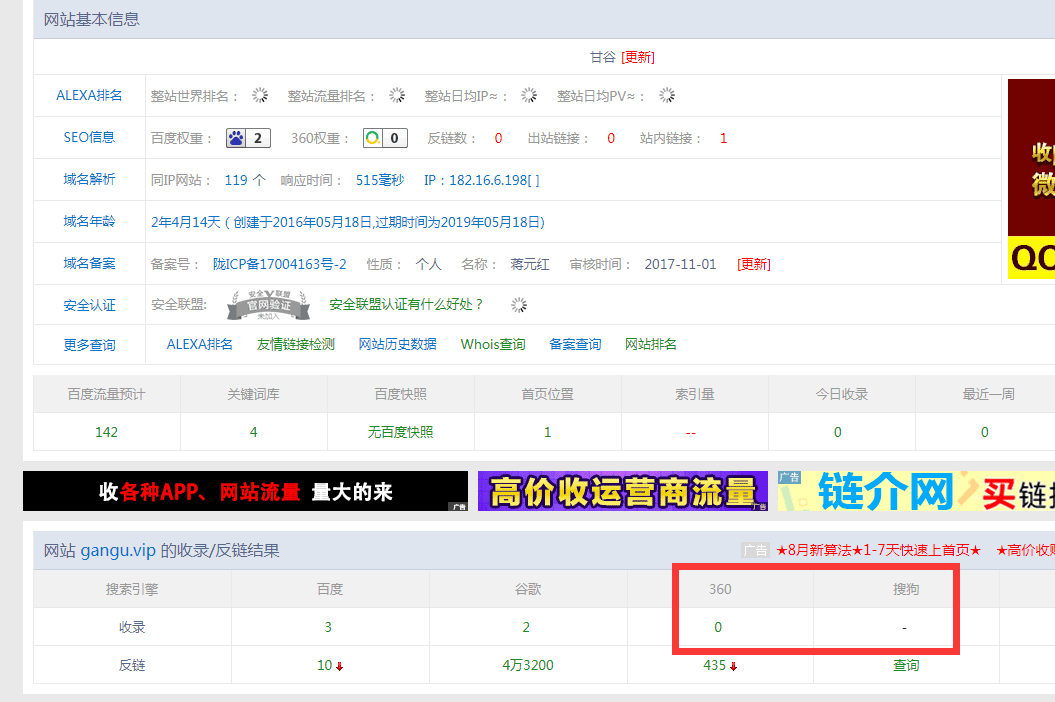
Task: Open the 网站排名 link
Action: click(652, 342)
